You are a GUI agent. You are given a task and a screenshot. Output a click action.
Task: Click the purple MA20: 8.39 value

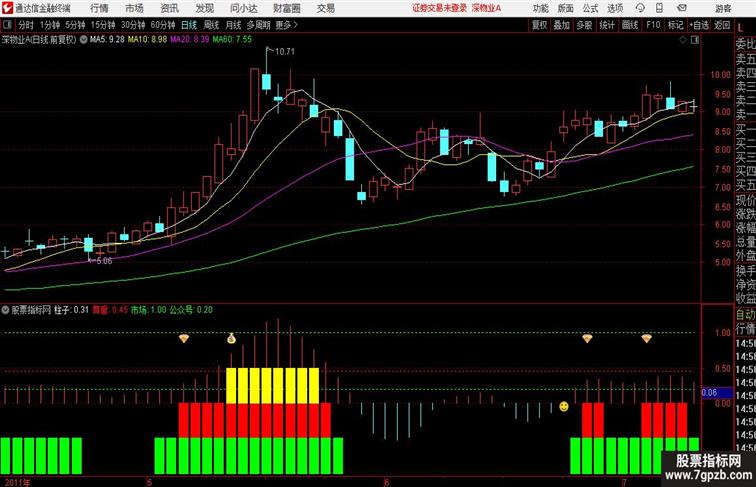pyautogui.click(x=190, y=40)
